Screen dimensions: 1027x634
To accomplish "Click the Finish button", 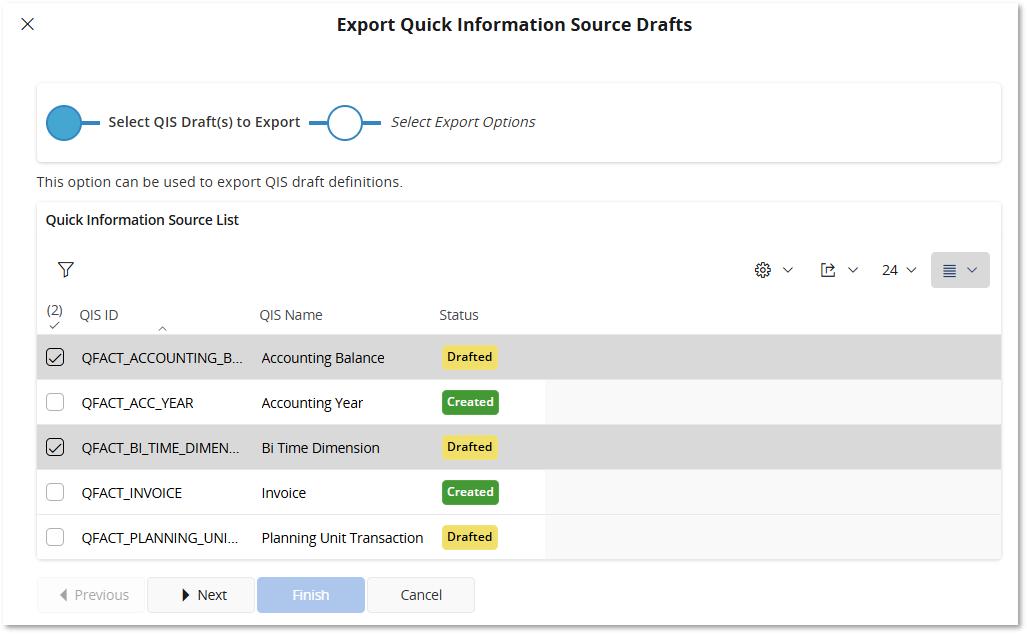I will (x=310, y=595).
